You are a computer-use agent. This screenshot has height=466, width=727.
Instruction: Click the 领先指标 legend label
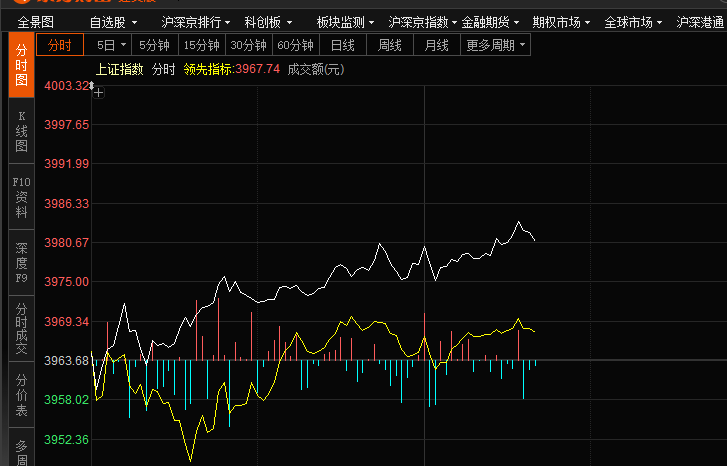pyautogui.click(x=208, y=69)
